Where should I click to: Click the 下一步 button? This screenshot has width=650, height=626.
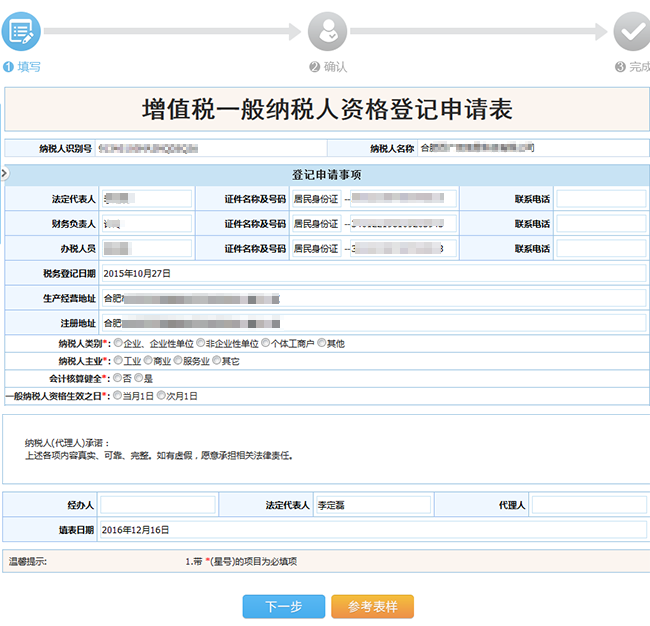283,606
